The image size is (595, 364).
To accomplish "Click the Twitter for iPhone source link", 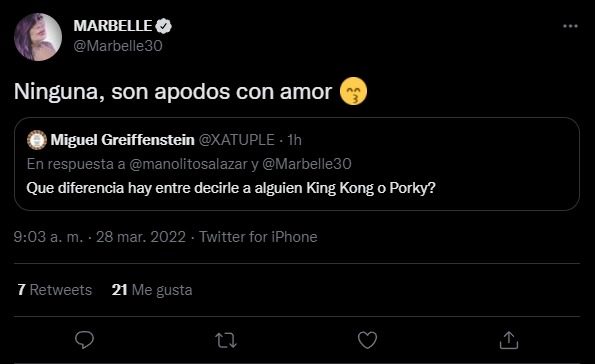I will click(x=258, y=237).
